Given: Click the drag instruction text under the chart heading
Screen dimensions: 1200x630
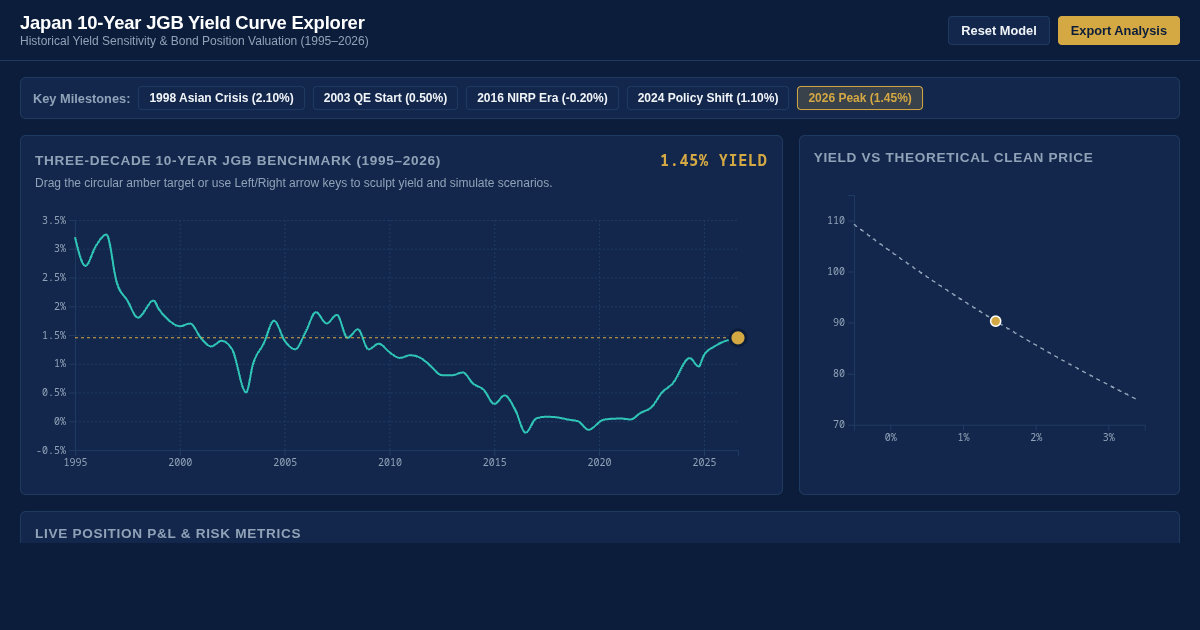Looking at the screenshot, I should (293, 183).
